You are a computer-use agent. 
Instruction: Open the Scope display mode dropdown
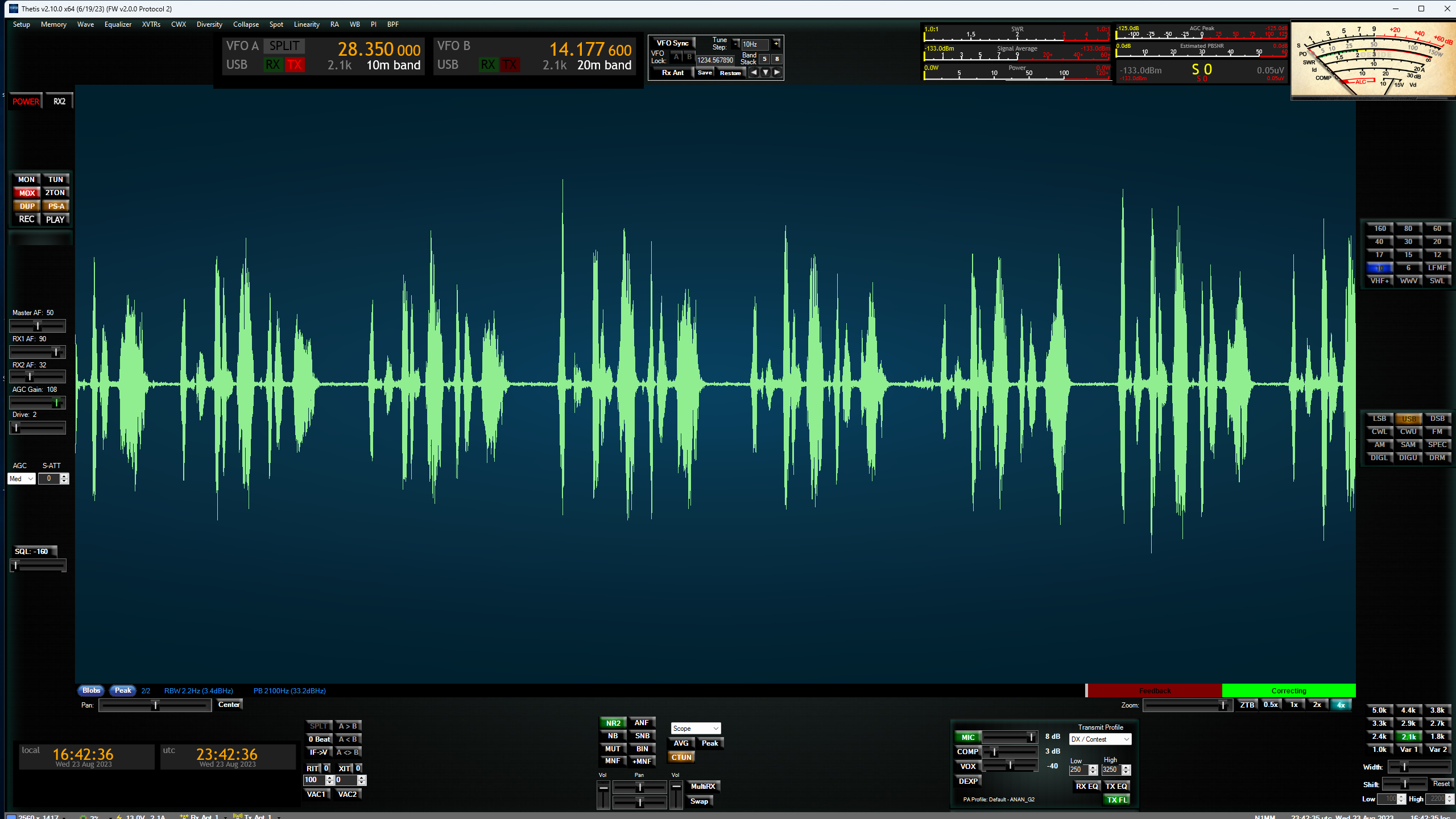[696, 729]
